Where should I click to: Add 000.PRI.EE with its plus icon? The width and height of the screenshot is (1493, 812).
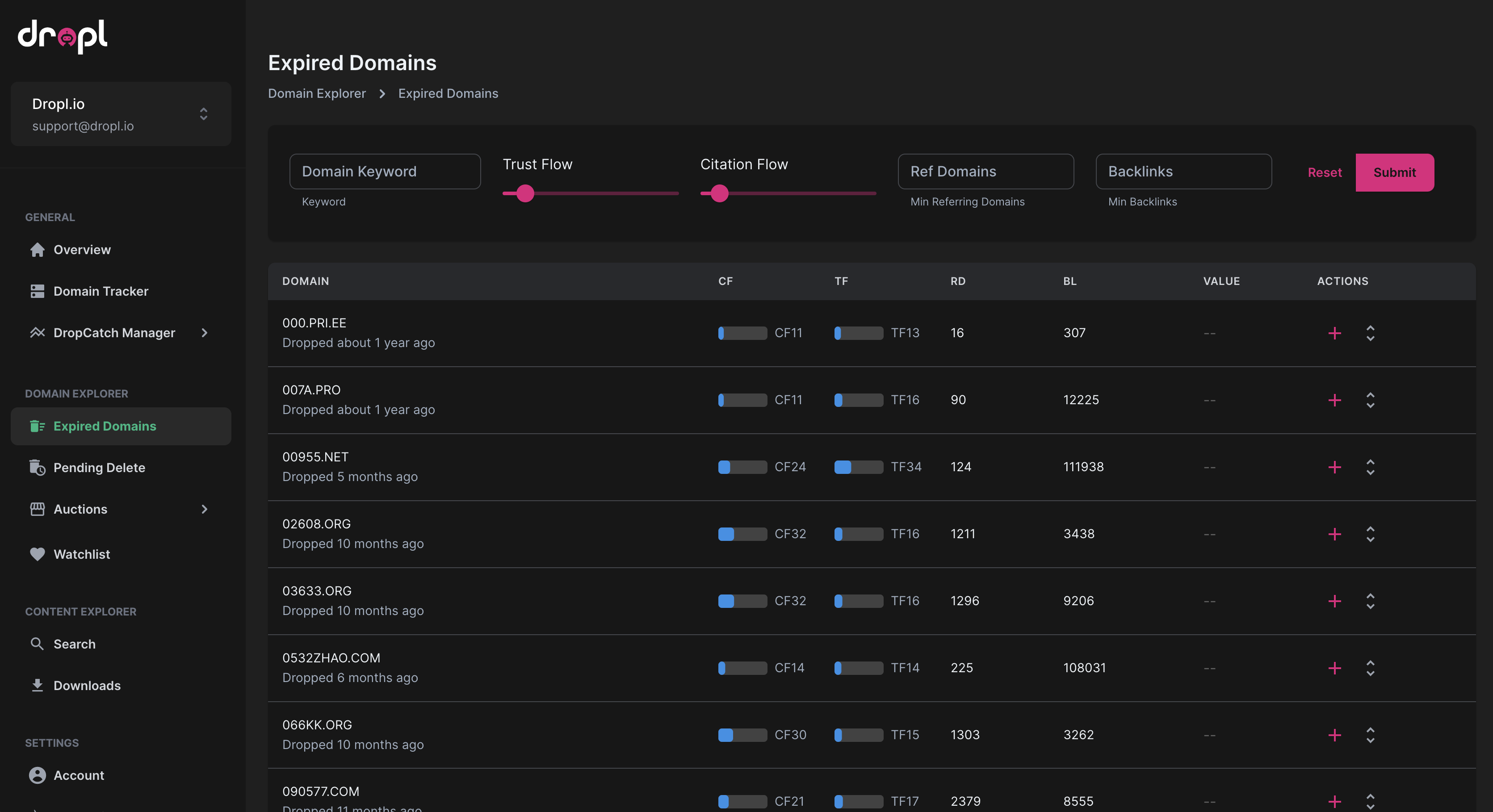pyautogui.click(x=1334, y=333)
